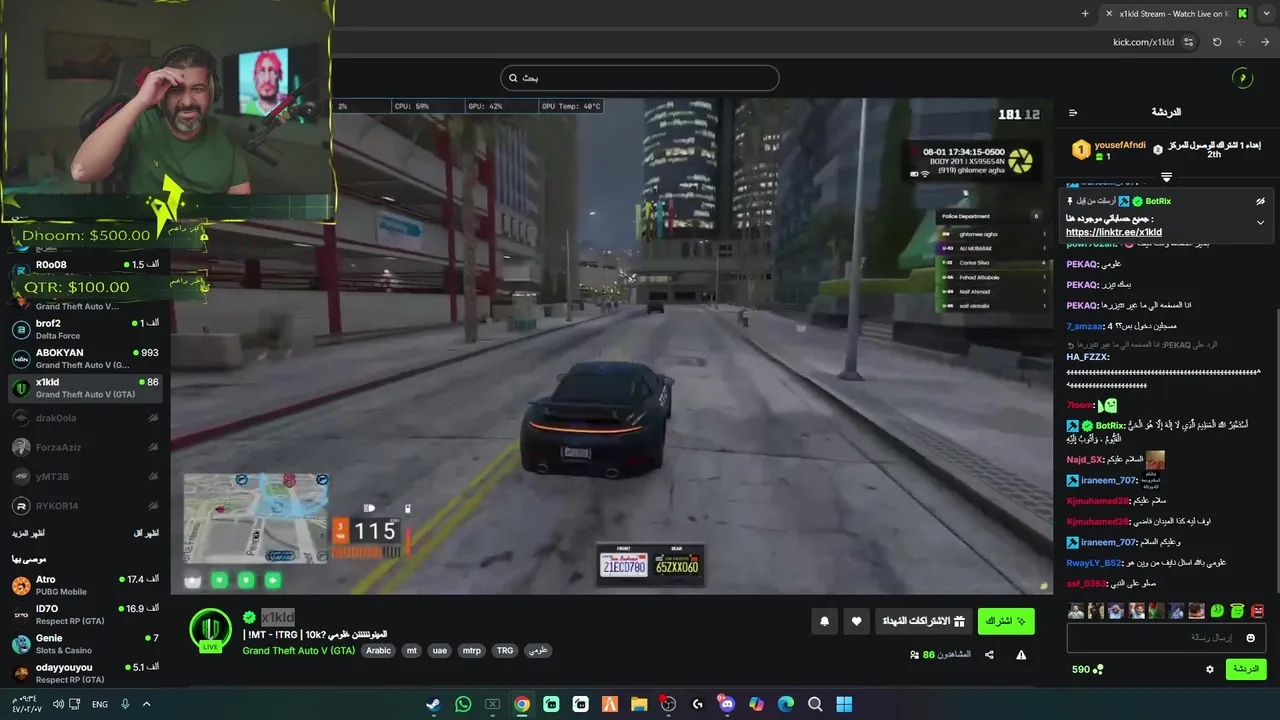
Task: Open the Kick profile icon at top right
Action: [1242, 78]
